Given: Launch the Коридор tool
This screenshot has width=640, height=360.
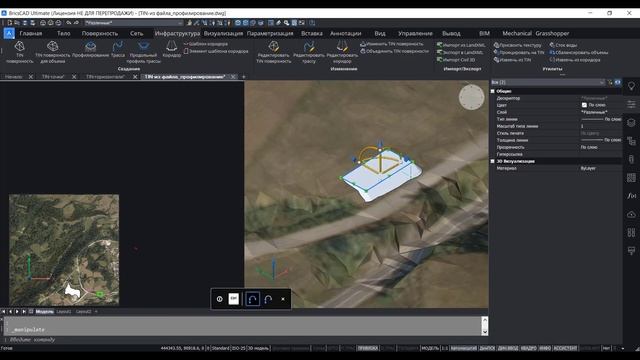Looking at the screenshot, I should pyautogui.click(x=171, y=49).
